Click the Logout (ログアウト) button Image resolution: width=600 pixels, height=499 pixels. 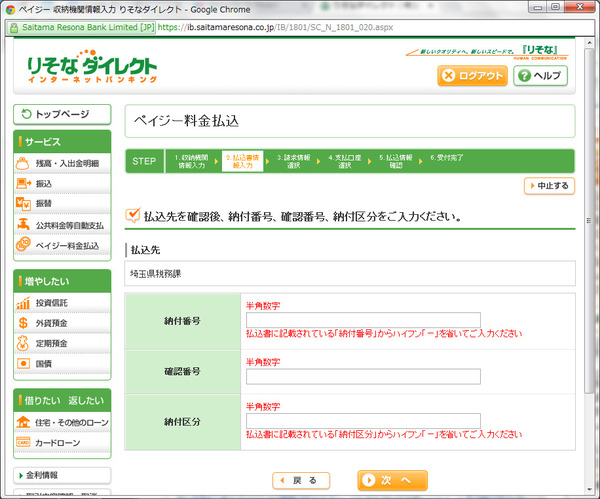[x=472, y=75]
